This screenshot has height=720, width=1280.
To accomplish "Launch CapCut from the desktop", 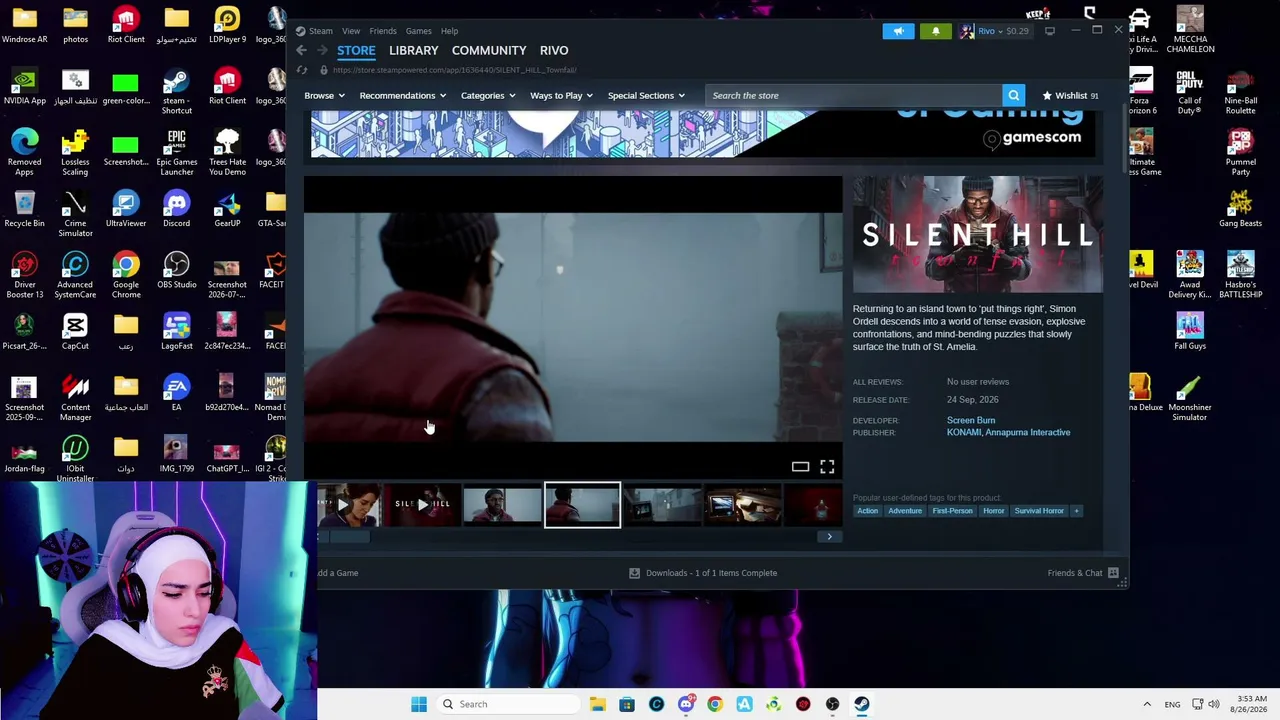I will pyautogui.click(x=75, y=332).
